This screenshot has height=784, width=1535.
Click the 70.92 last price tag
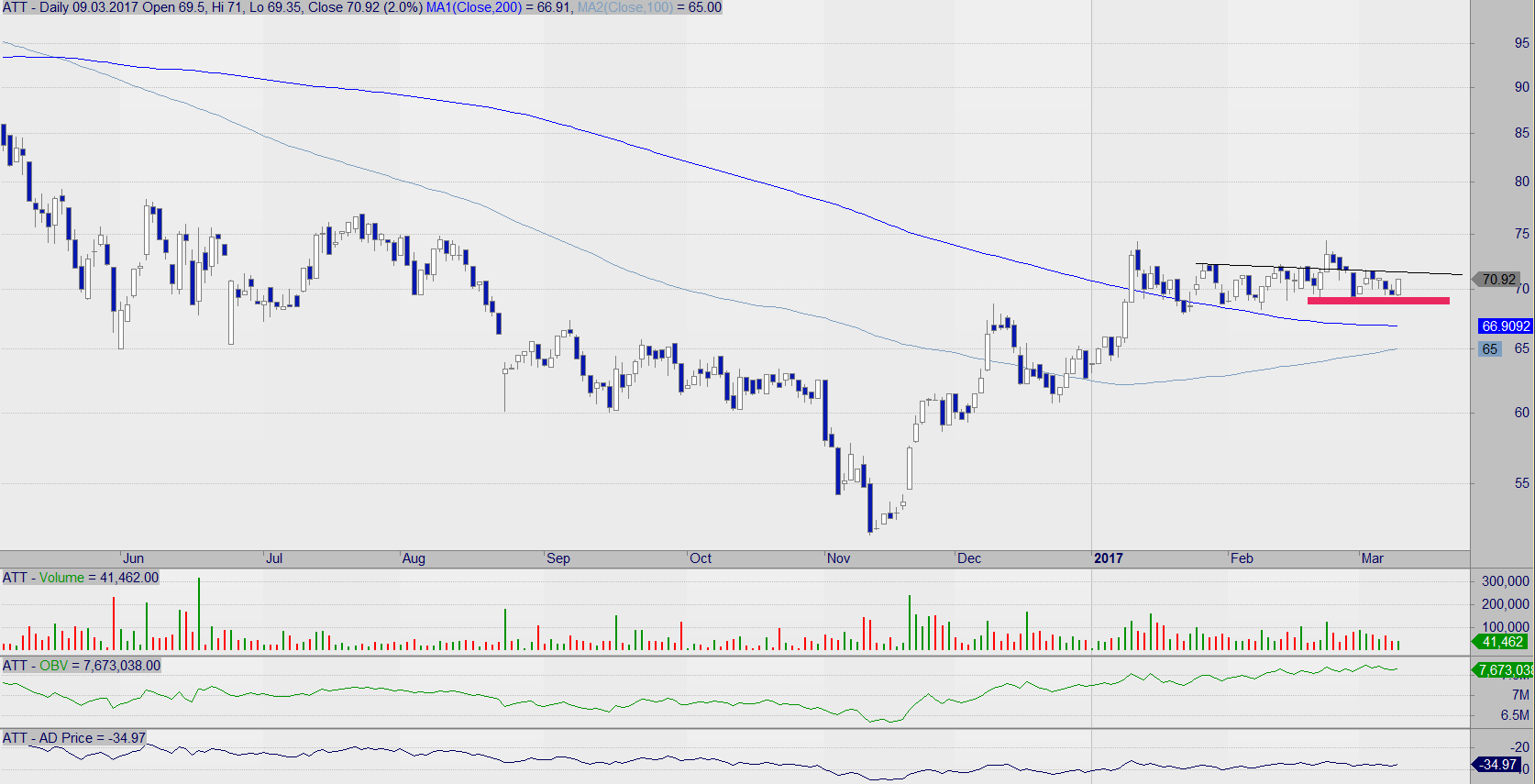[x=1497, y=279]
